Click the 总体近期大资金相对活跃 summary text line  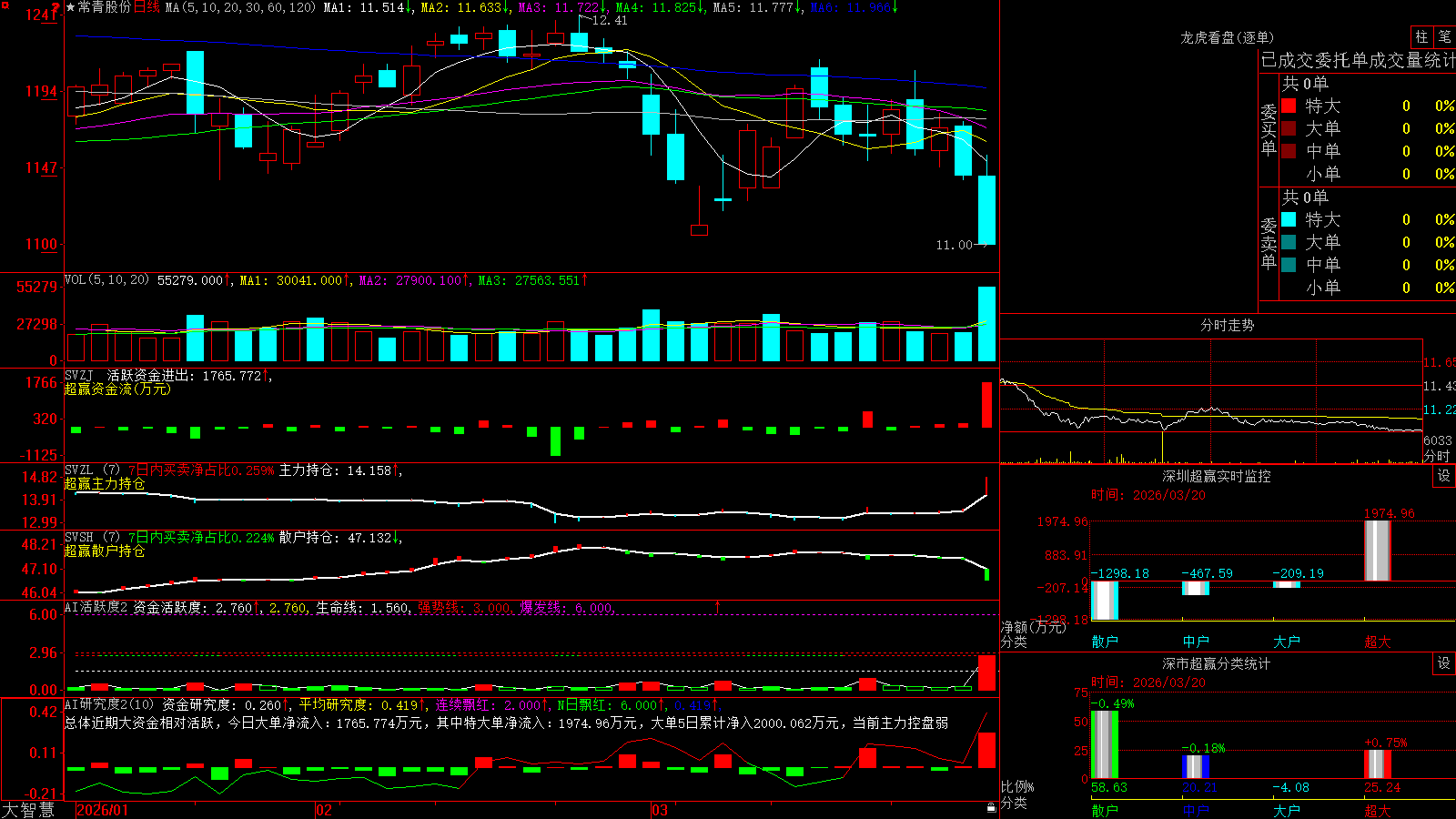click(506, 723)
